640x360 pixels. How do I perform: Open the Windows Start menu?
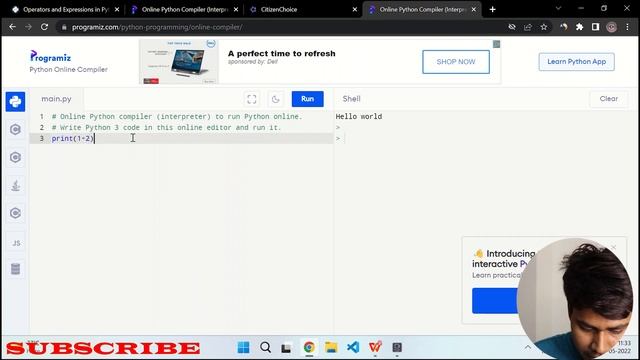click(243, 347)
